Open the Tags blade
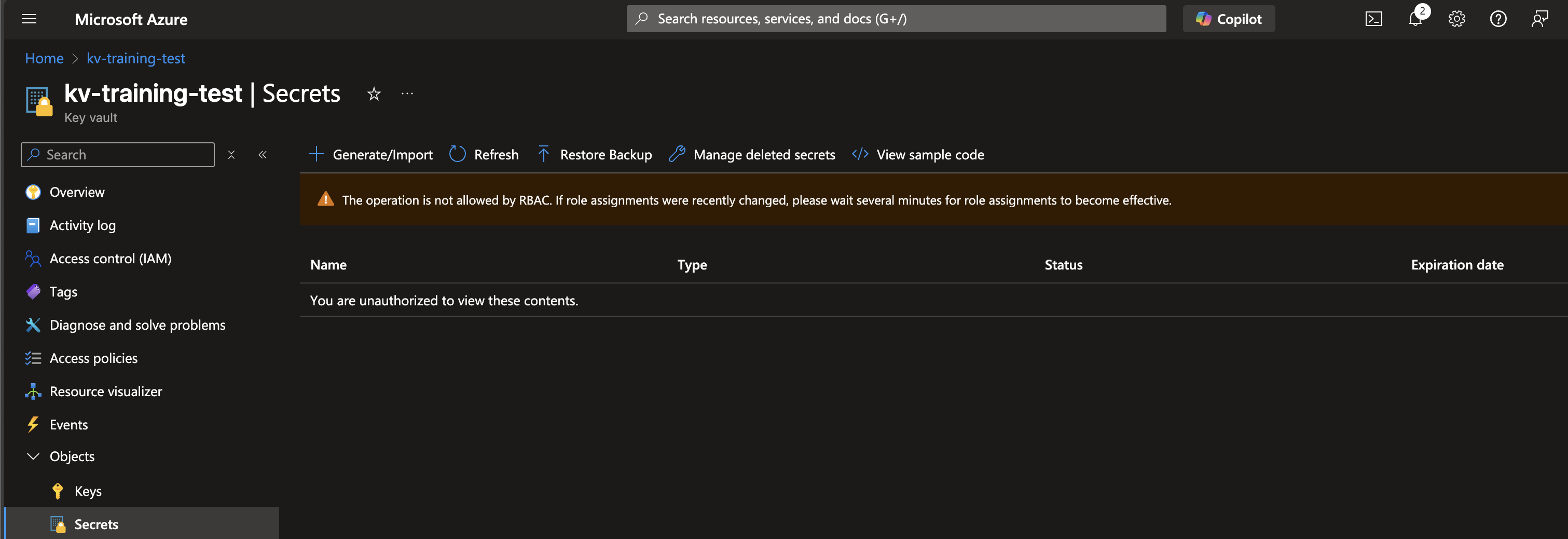The height and width of the screenshot is (539, 1568). (x=63, y=291)
